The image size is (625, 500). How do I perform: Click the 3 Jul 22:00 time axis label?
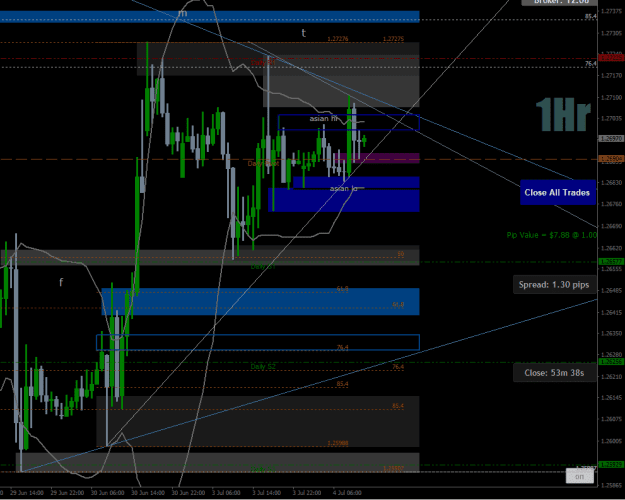click(307, 493)
